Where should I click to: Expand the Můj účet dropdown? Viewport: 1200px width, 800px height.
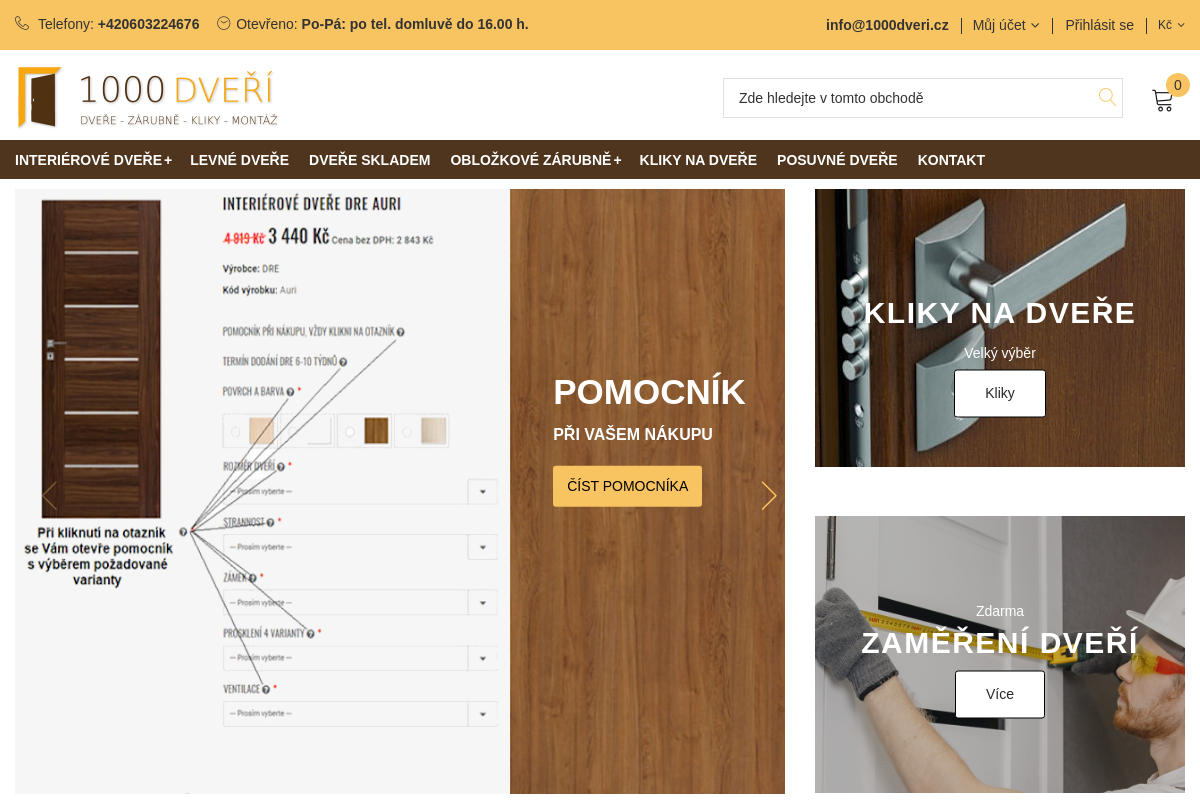click(x=1006, y=25)
